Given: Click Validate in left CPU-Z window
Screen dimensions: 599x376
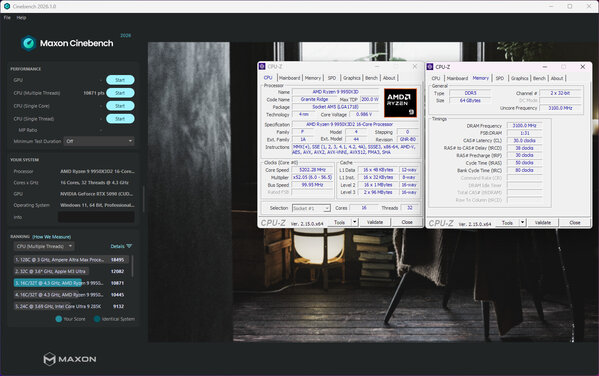Looking at the screenshot, I should pyautogui.click(x=375, y=222).
